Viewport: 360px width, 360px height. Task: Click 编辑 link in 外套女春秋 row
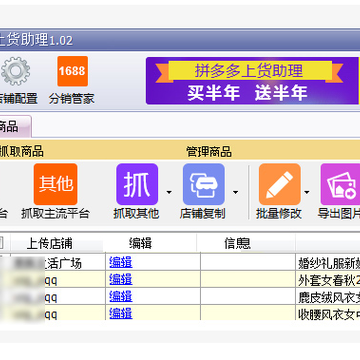(121, 279)
